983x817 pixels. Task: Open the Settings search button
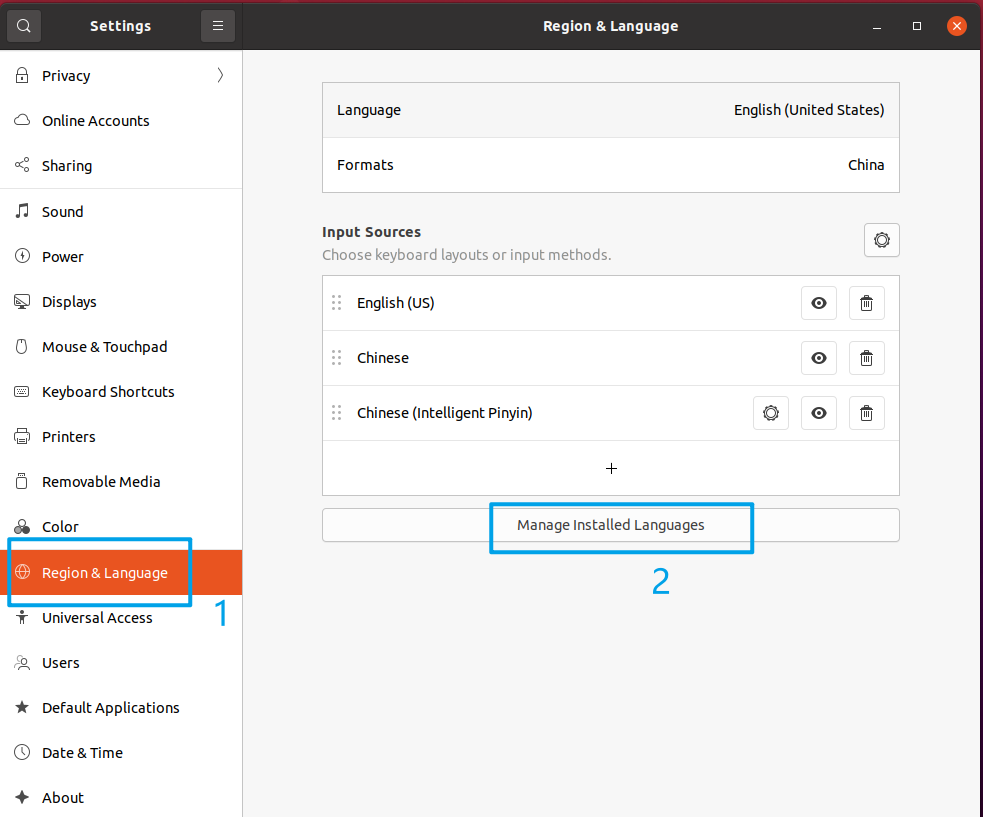[24, 26]
